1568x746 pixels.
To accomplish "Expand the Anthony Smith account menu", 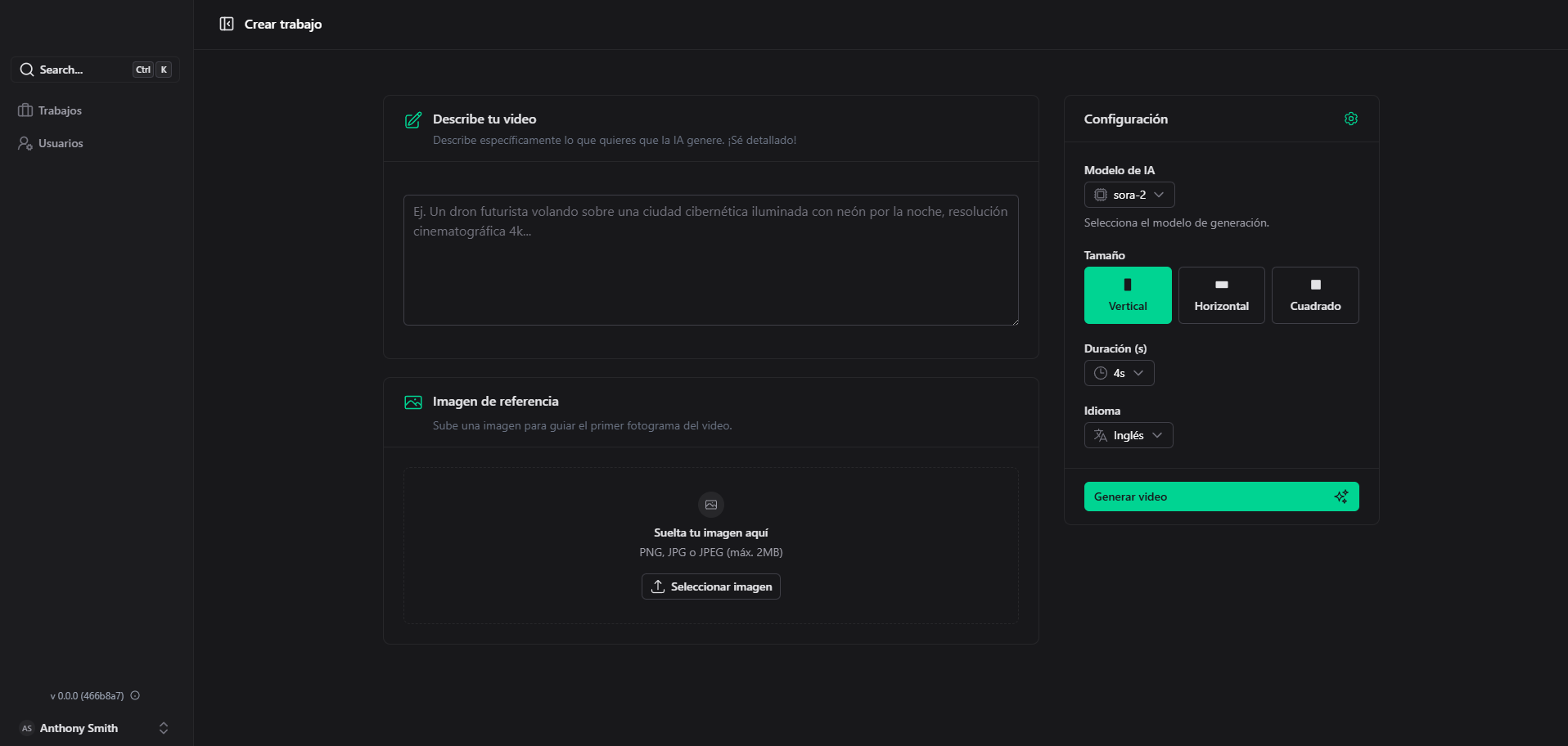I will [x=96, y=728].
